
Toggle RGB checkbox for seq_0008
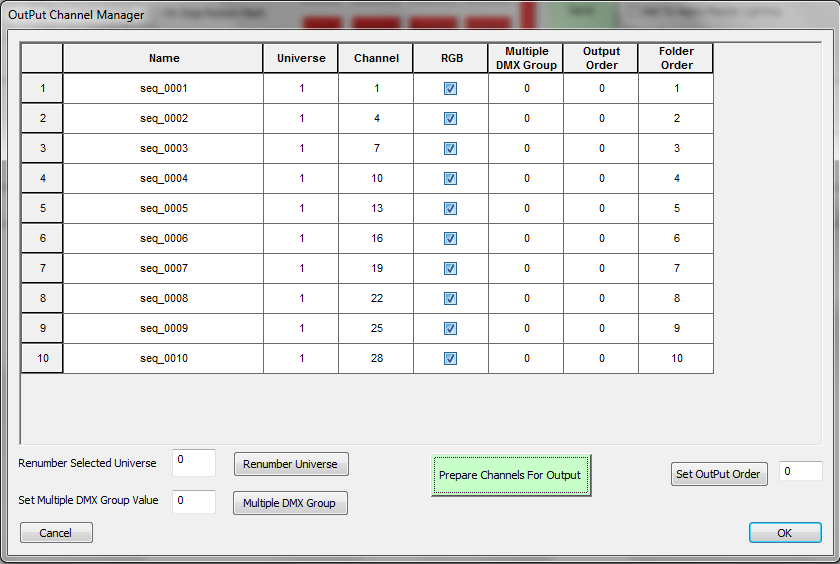[451, 298]
